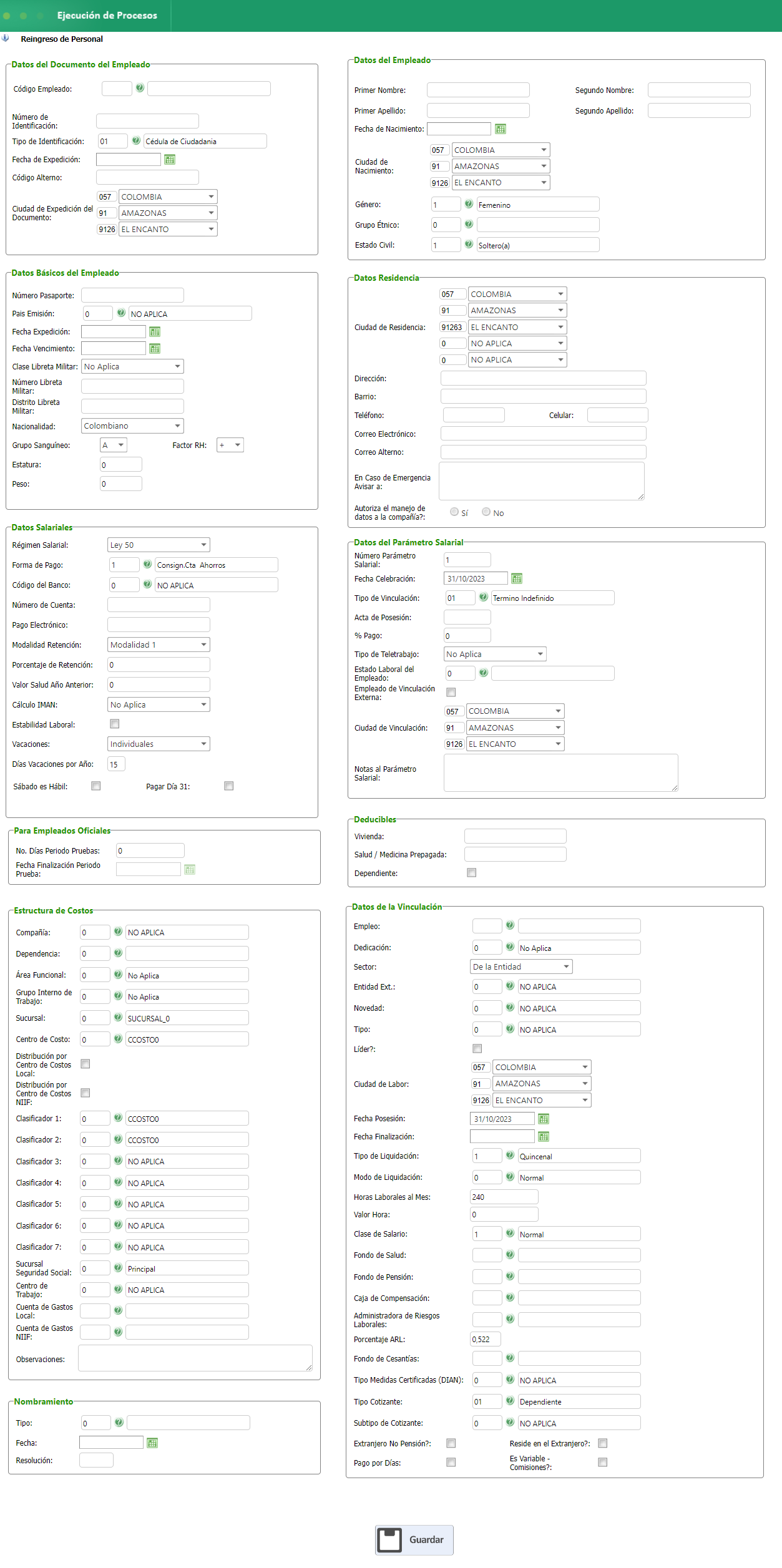This screenshot has width=782, height=1568.
Task: Open lookup icon for Fondo de Salud
Action: pyautogui.click(x=510, y=1255)
